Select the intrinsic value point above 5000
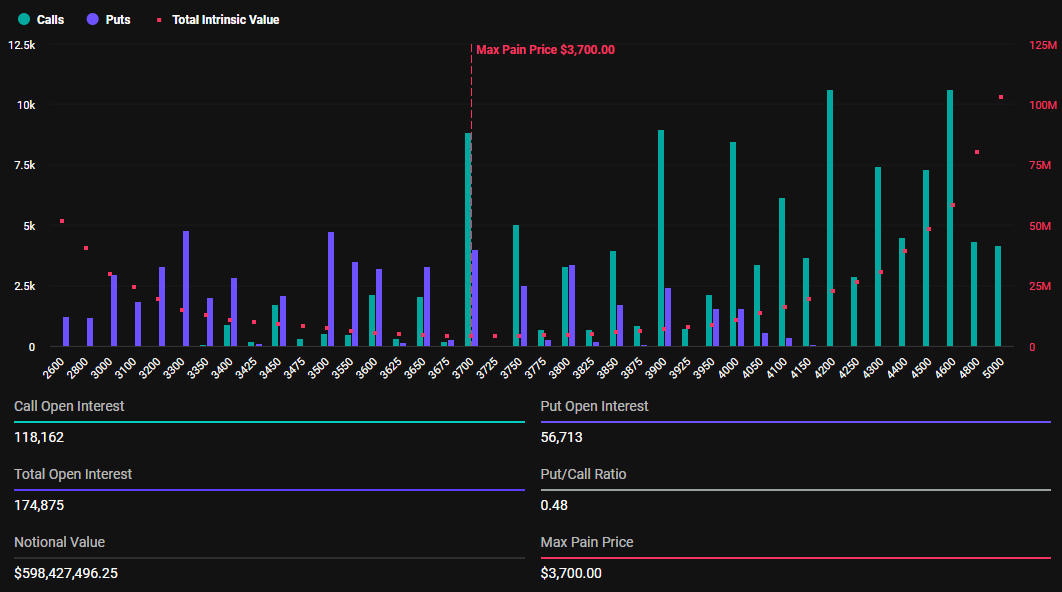This screenshot has width=1062, height=592. click(1001, 97)
